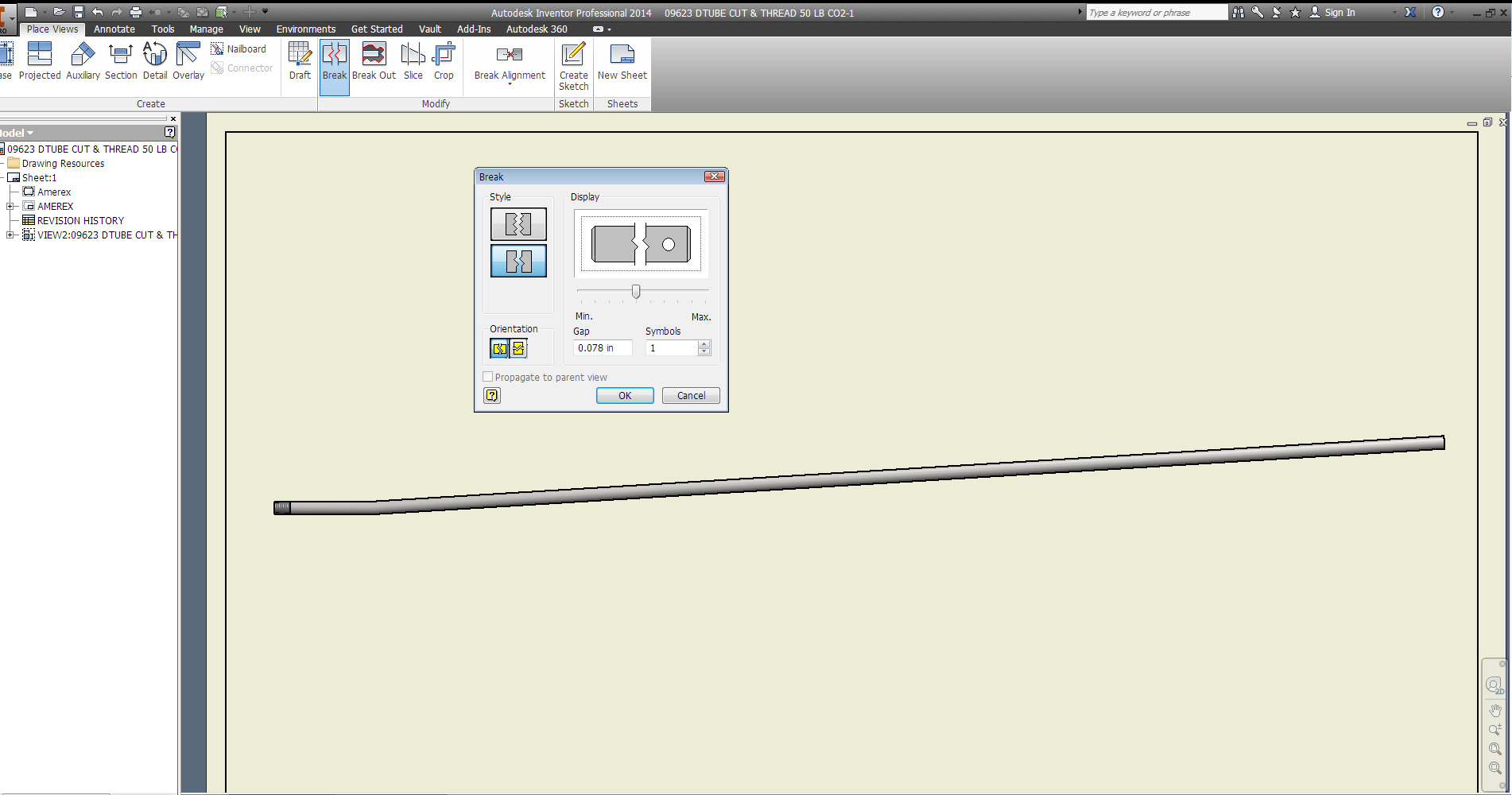Viewport: 1512px width, 795px height.
Task: Add a New Sheet
Action: click(622, 61)
